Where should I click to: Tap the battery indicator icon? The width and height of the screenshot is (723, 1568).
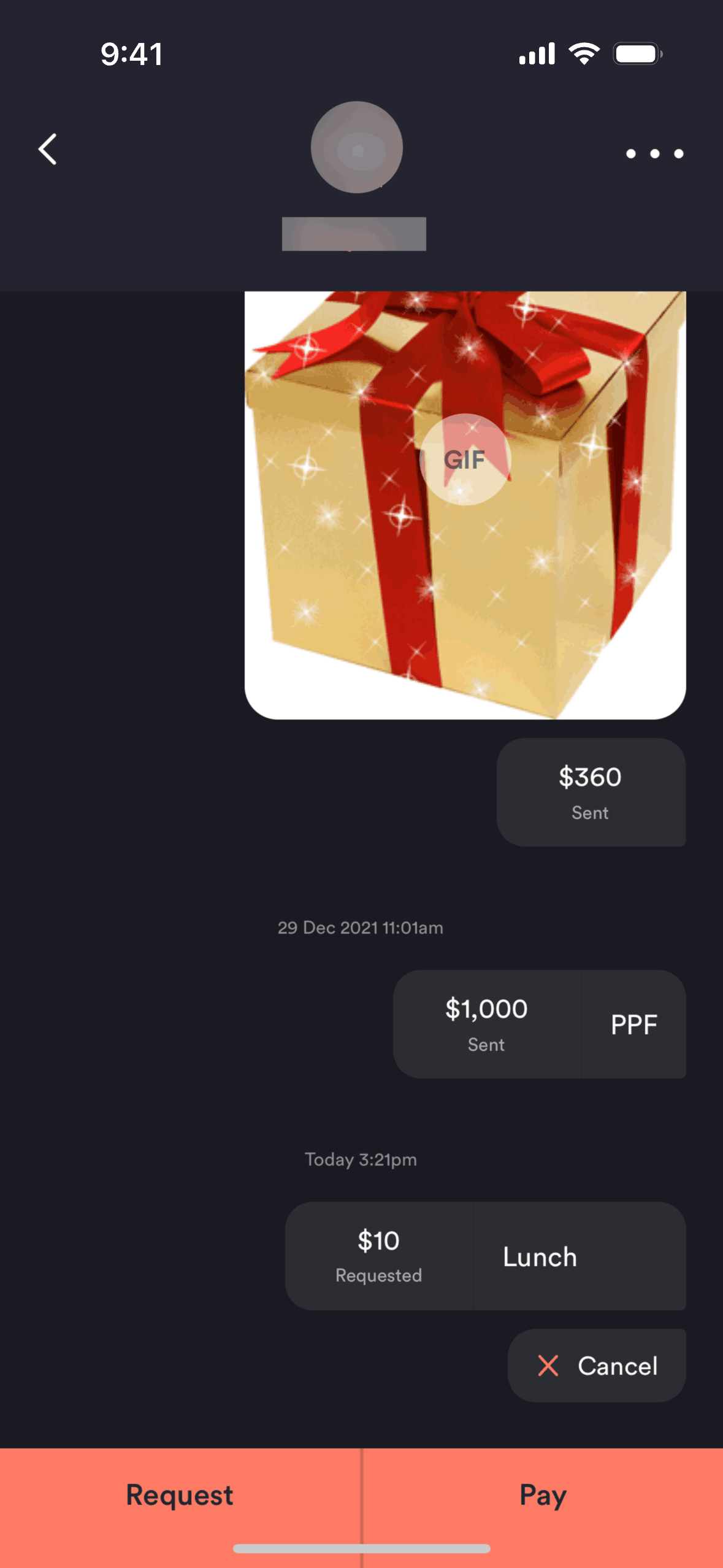(638, 54)
